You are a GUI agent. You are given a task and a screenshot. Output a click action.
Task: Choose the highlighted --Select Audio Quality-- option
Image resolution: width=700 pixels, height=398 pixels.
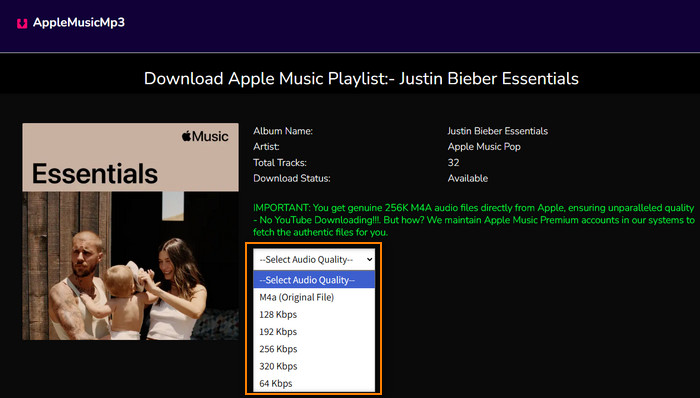(314, 280)
